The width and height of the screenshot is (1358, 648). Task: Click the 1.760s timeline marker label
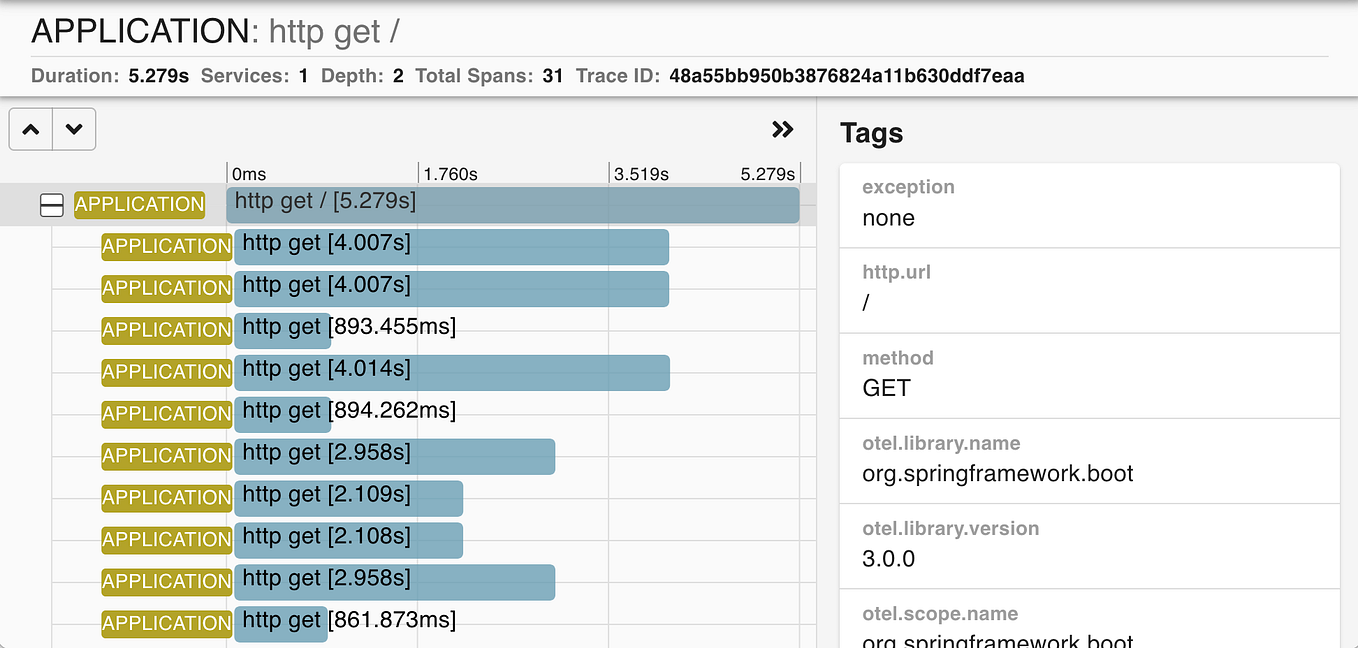click(x=450, y=172)
